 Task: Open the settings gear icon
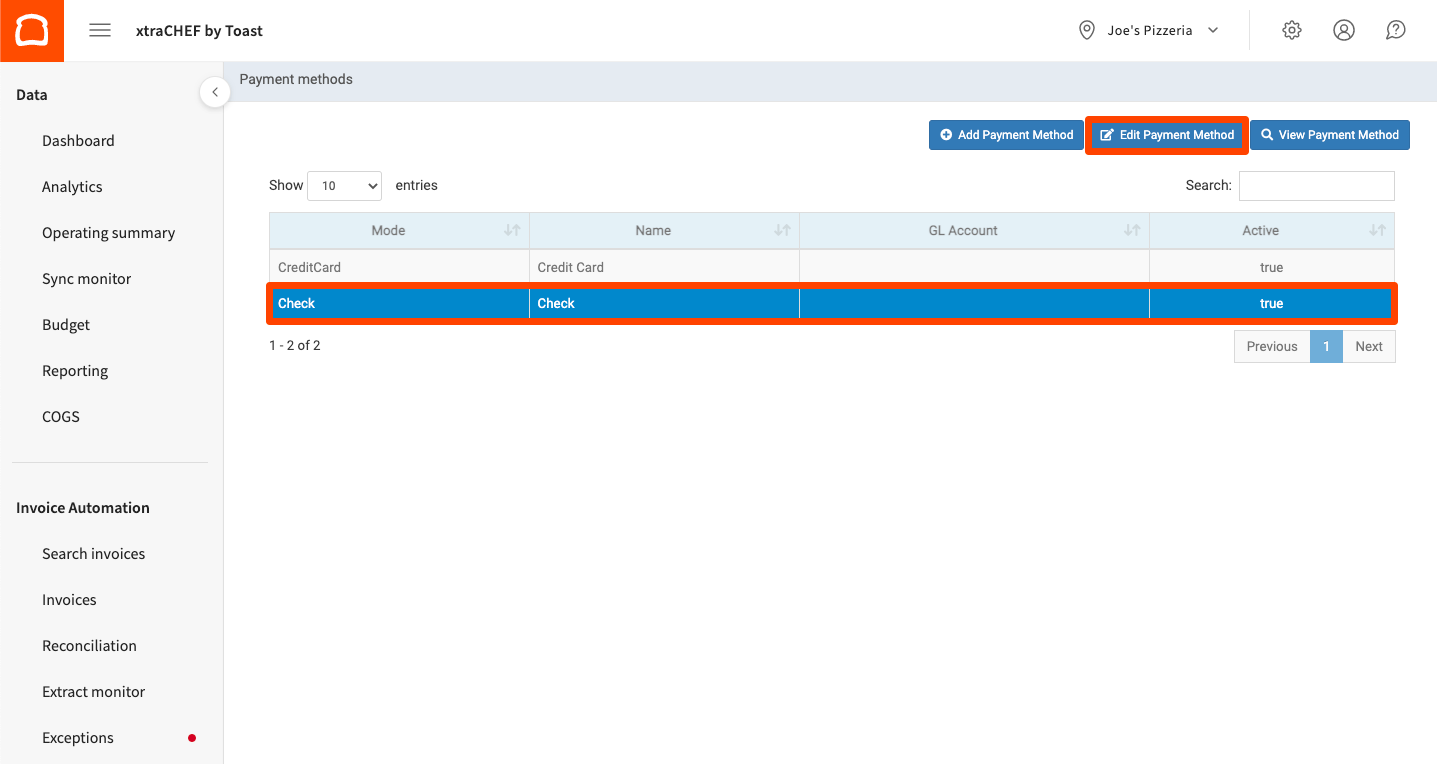[x=1291, y=30]
